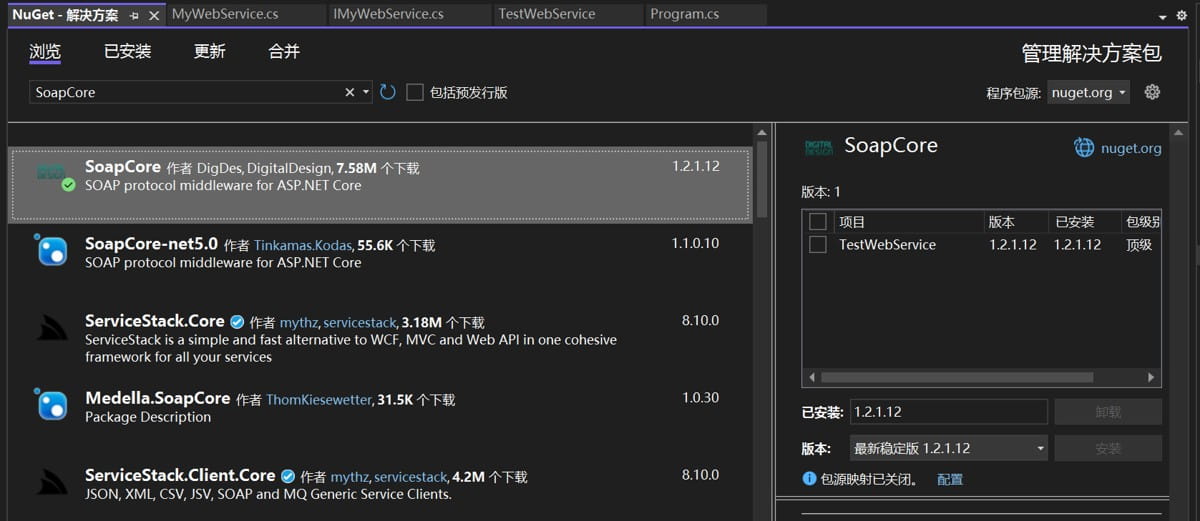Open the 程序包源 nuget.org dropdown

click(x=1088, y=92)
